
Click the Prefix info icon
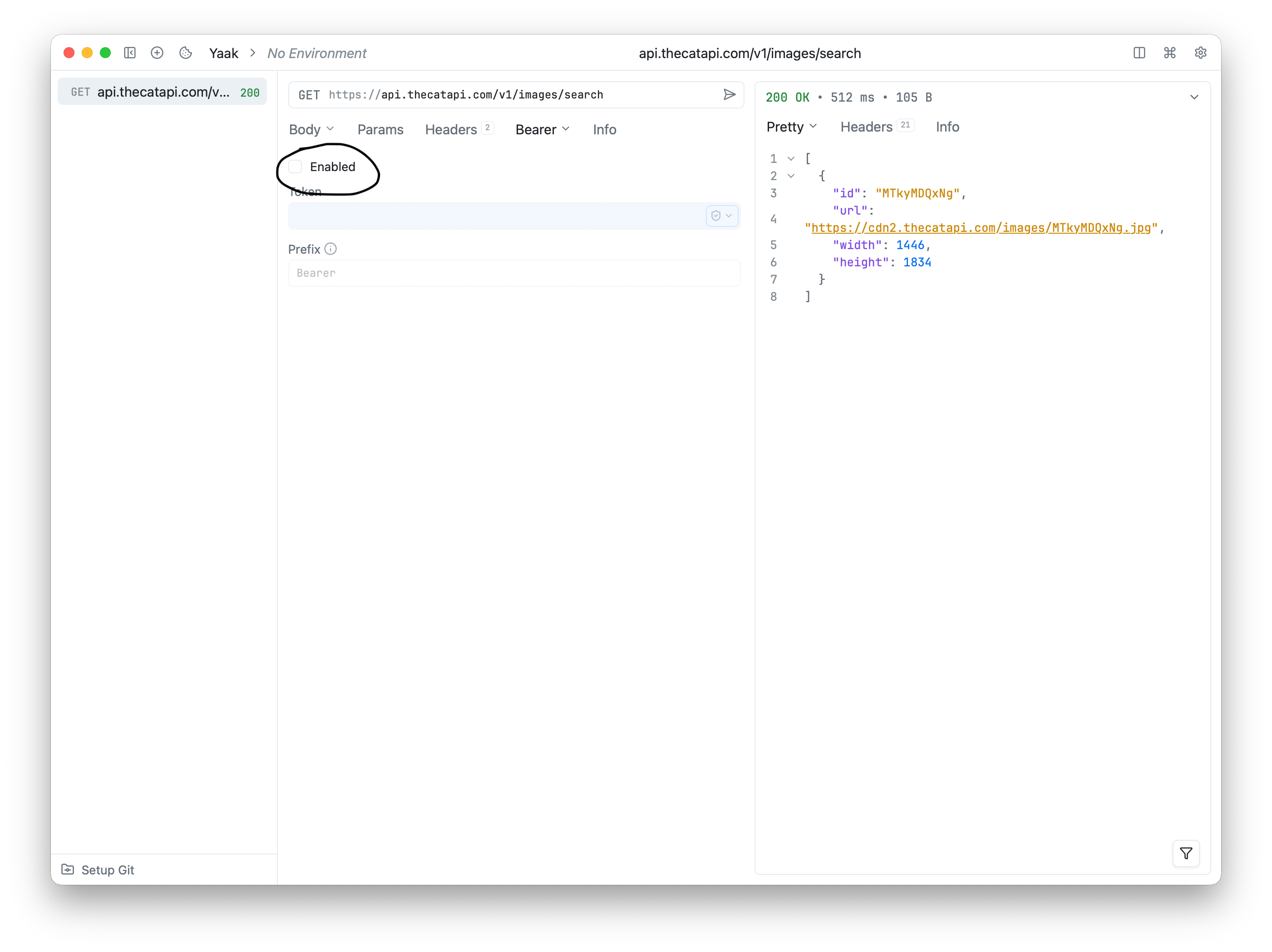coord(330,249)
